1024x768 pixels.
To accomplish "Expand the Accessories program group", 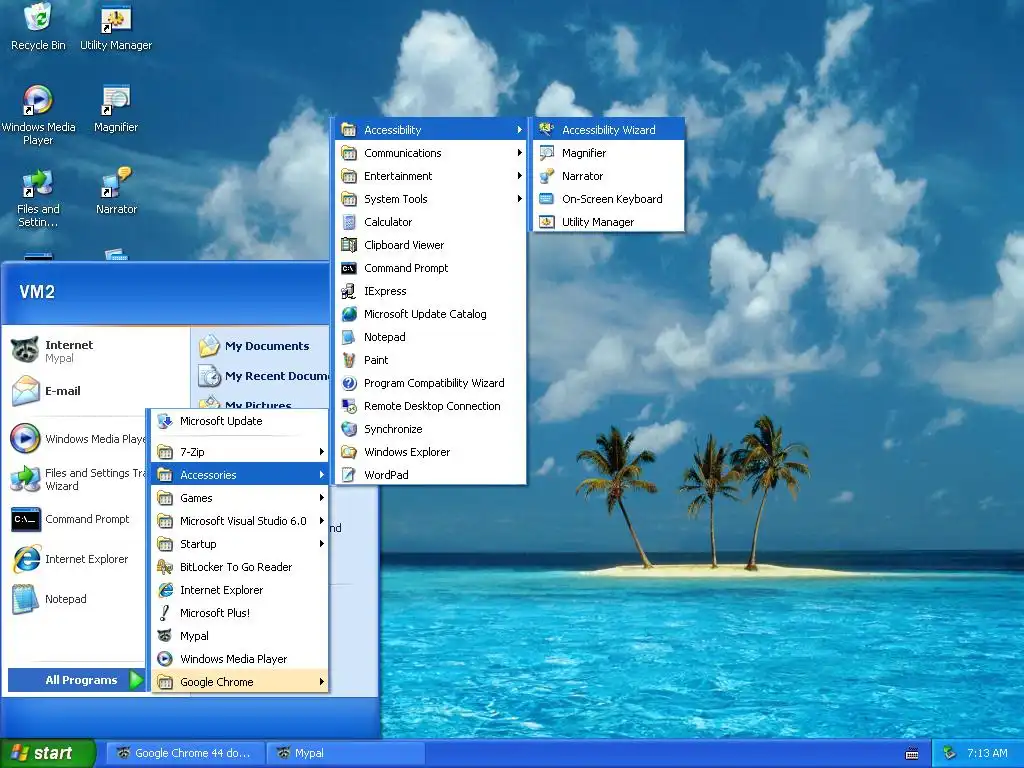I will pos(240,475).
